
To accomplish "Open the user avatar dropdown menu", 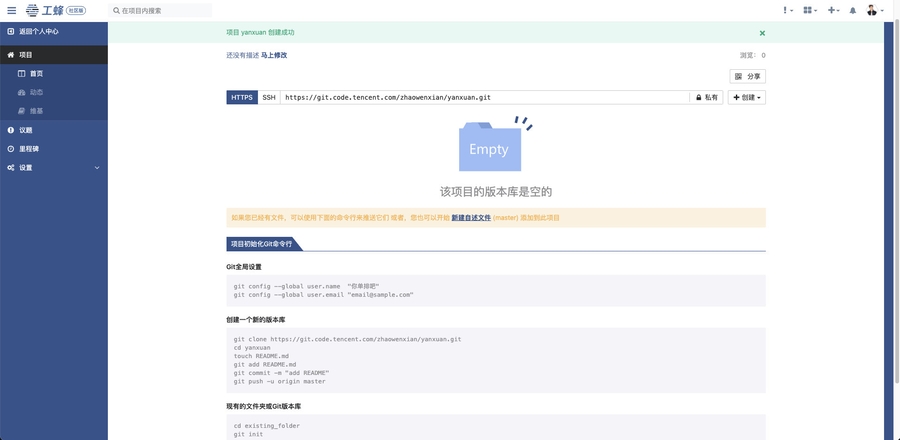I will [874, 10].
